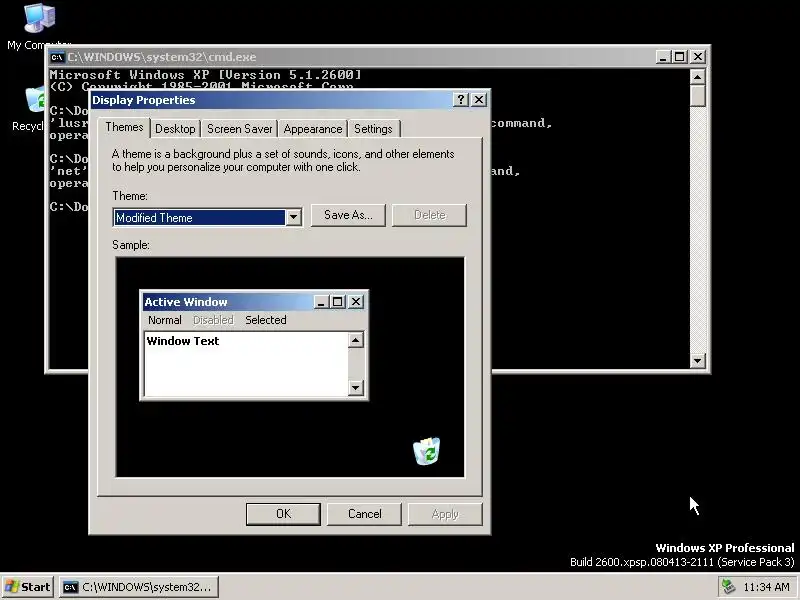Close the Display Properties dialog
Viewport: 800px width, 600px height.
pos(479,99)
